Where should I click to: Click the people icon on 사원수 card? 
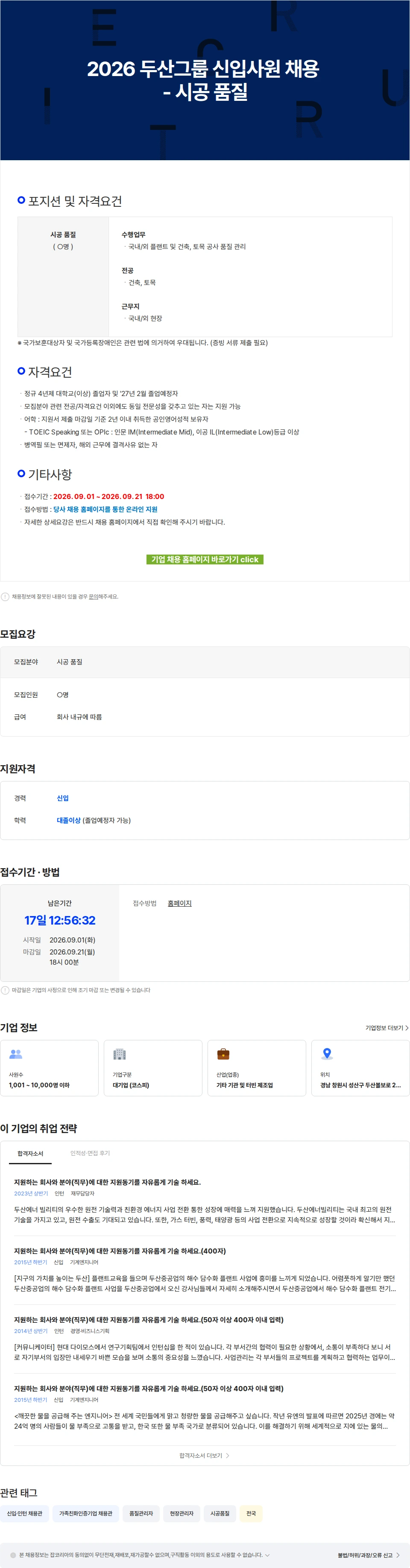(x=16, y=1054)
